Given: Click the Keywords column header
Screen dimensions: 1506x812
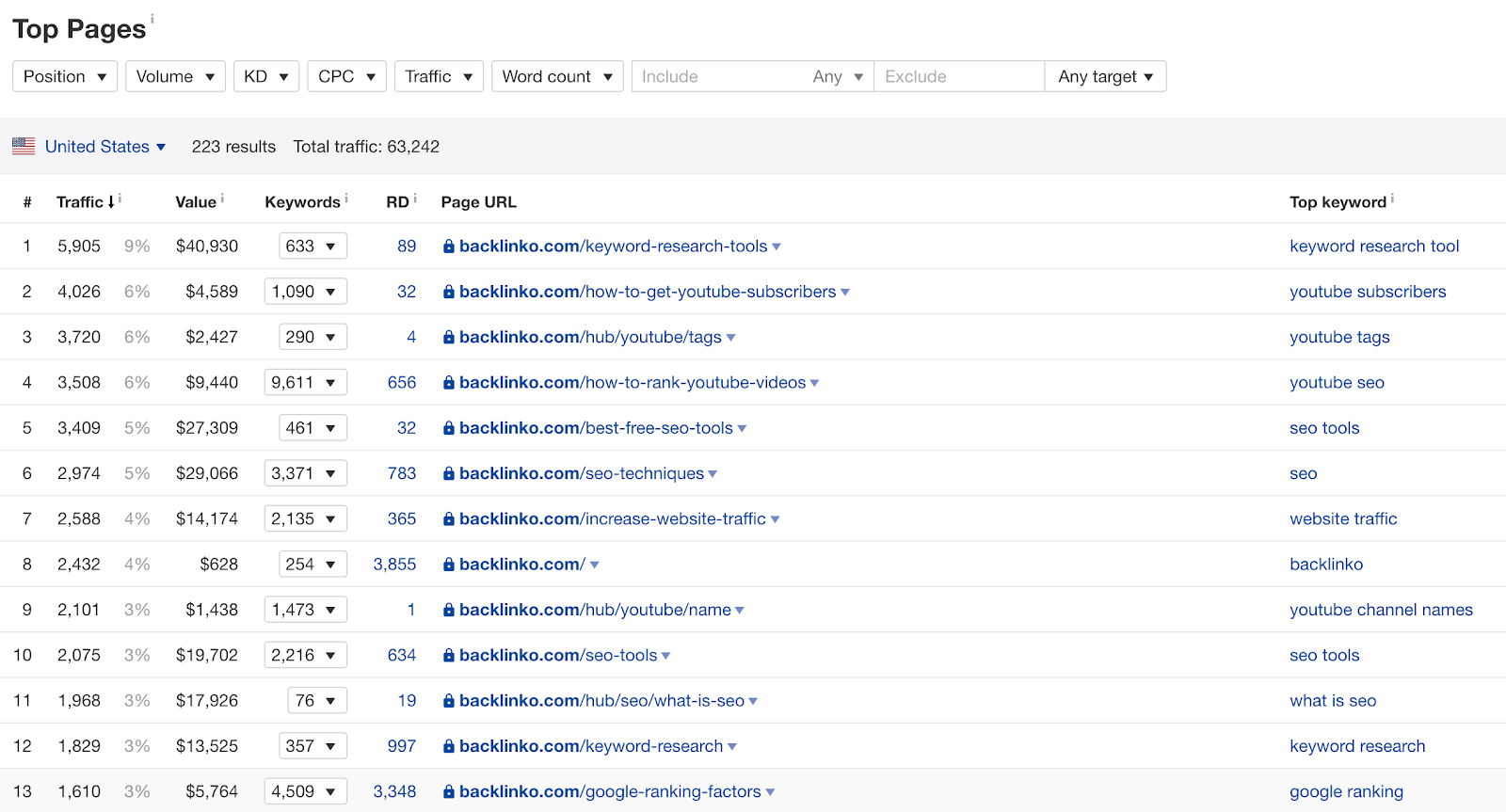Looking at the screenshot, I should 302,202.
